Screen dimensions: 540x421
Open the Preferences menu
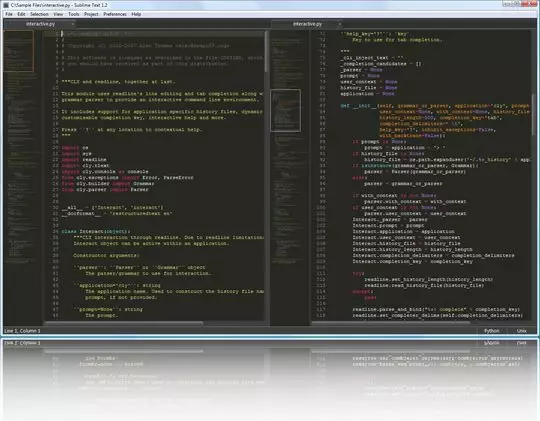[x=115, y=14]
